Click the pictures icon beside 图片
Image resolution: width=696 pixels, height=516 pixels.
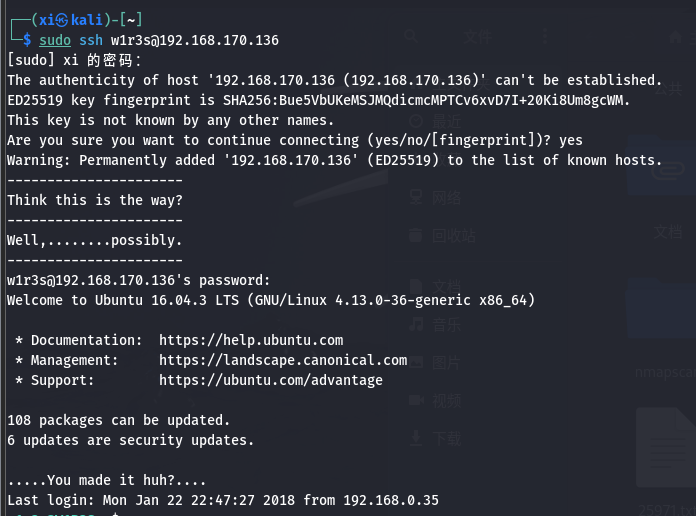coord(416,362)
